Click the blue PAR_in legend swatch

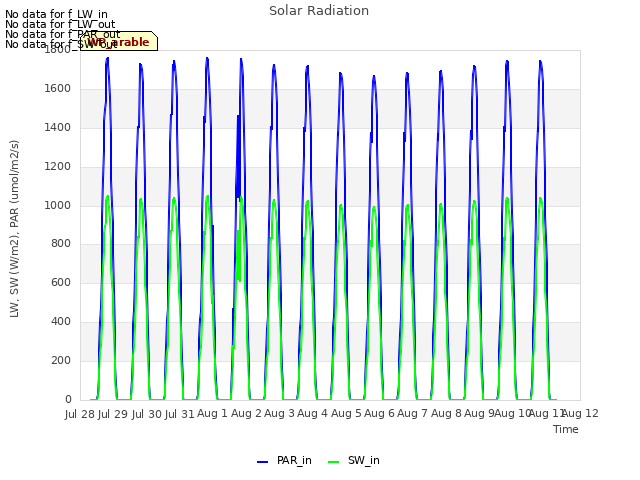click(x=262, y=462)
